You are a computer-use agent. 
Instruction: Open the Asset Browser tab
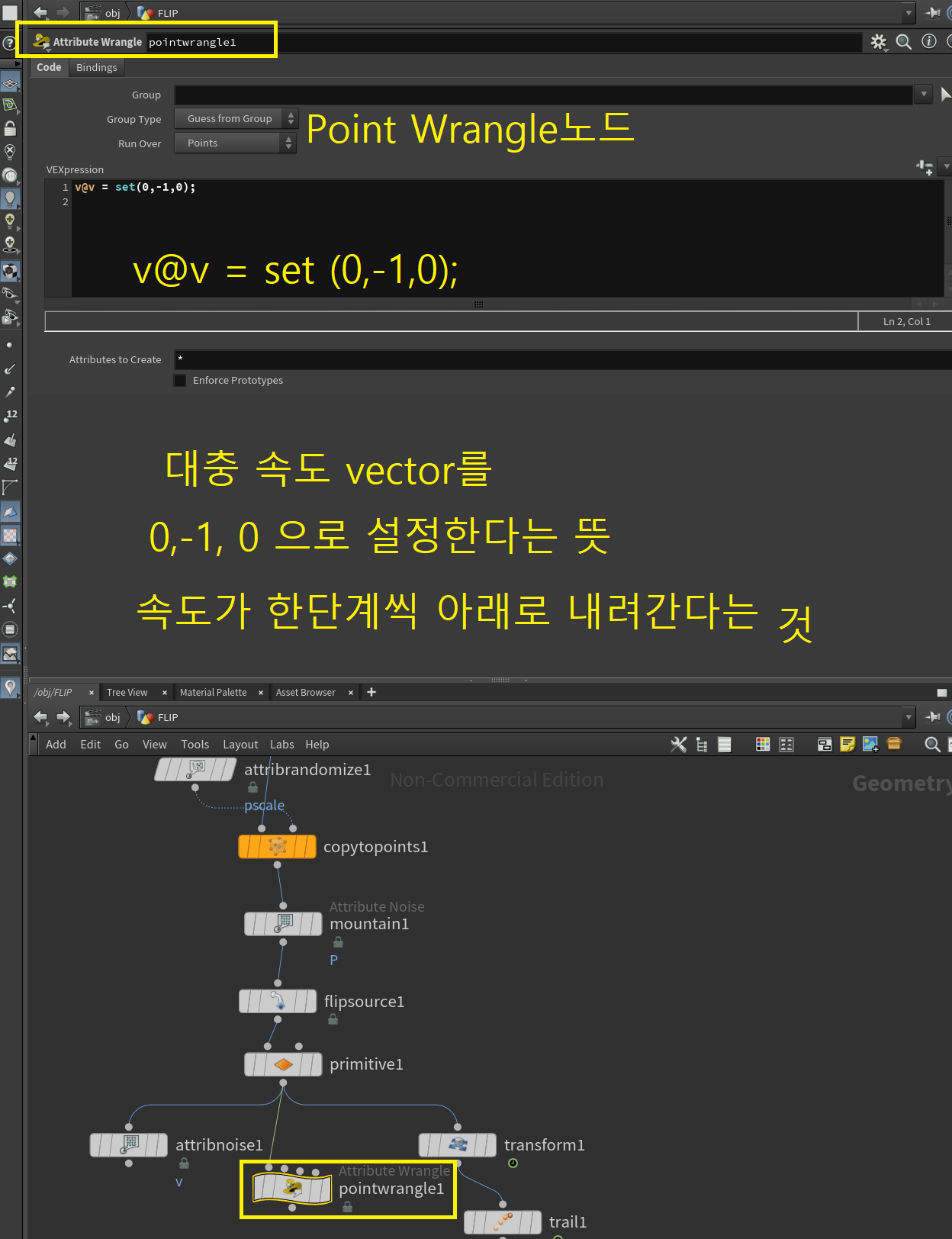[x=306, y=693]
